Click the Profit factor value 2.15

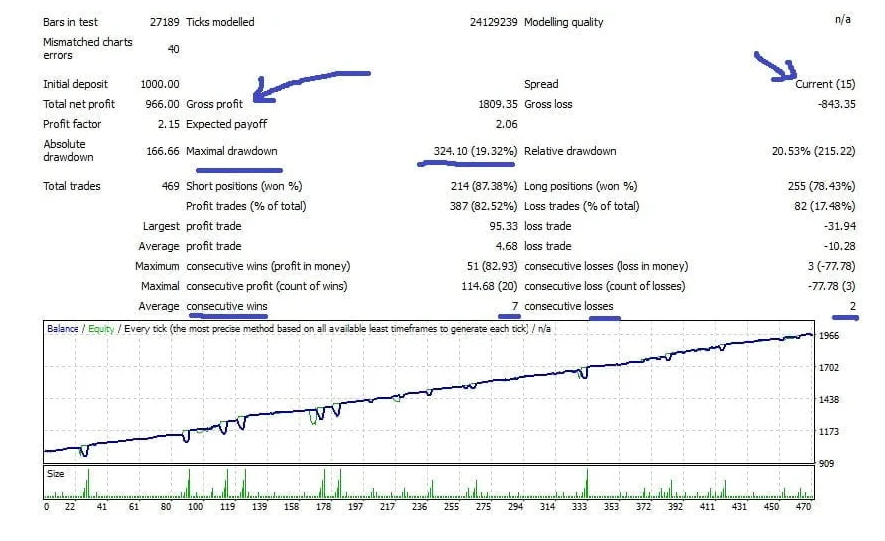[168, 124]
